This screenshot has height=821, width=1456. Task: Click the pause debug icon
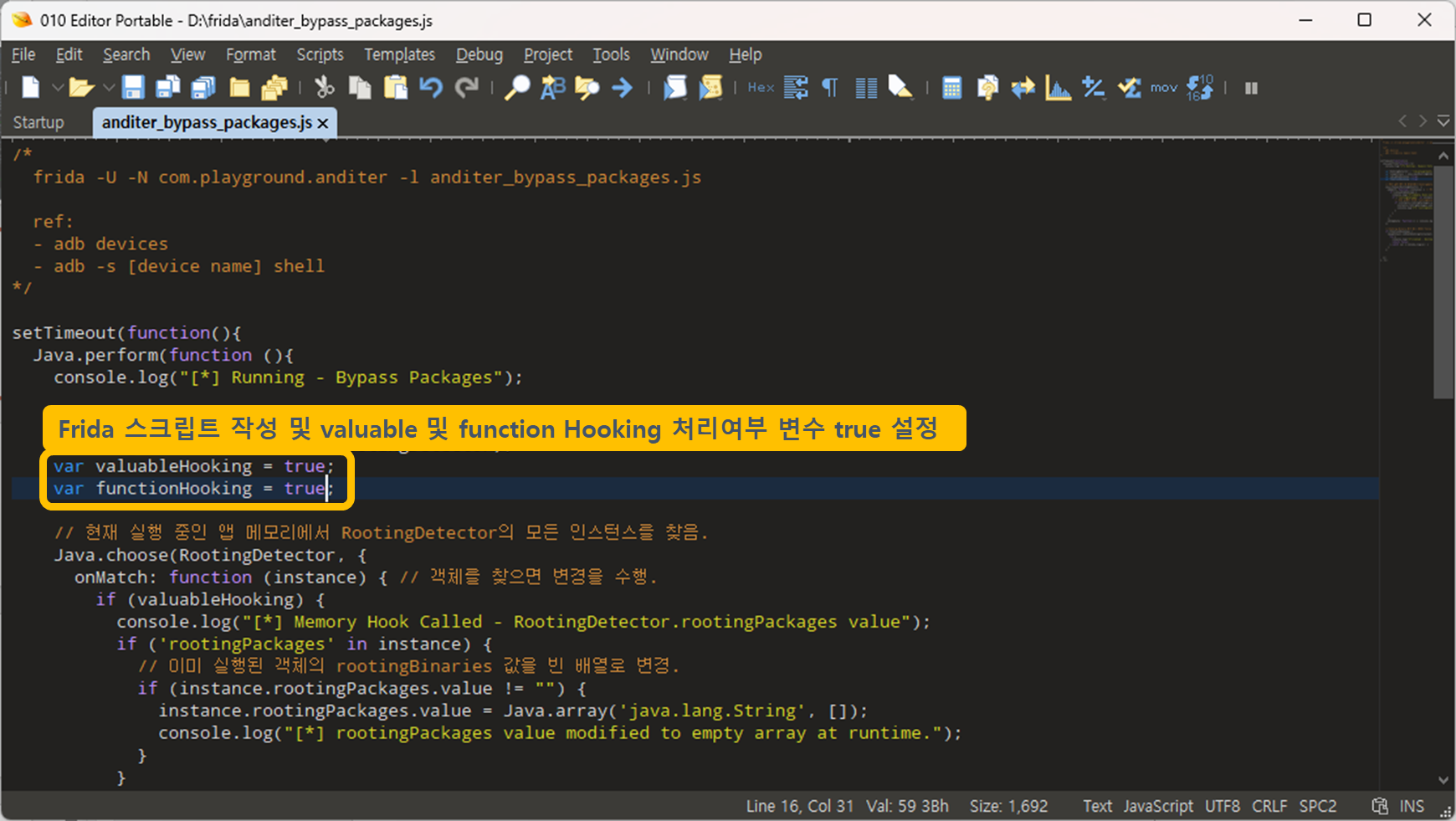click(1251, 87)
